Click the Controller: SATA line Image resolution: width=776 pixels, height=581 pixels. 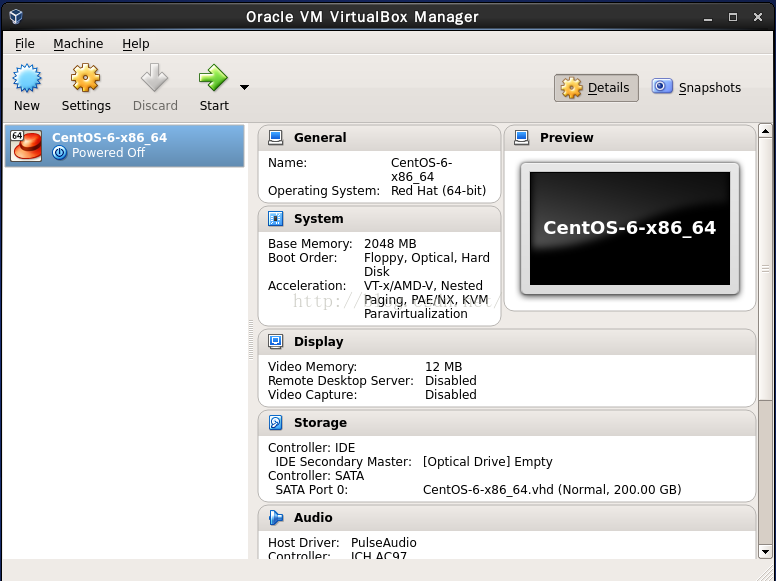coord(316,476)
